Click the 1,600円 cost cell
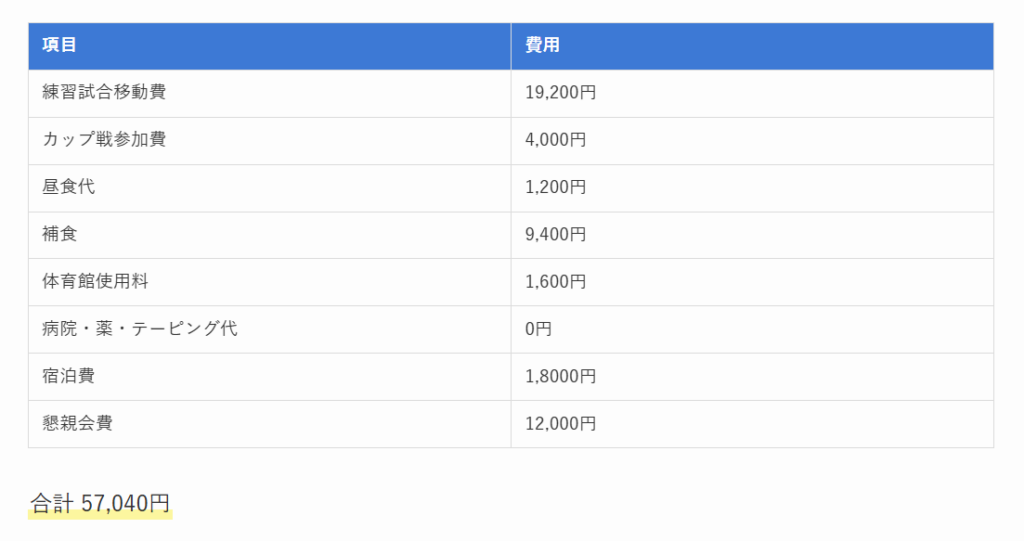Viewport: 1024px width, 541px height. pyautogui.click(x=555, y=282)
